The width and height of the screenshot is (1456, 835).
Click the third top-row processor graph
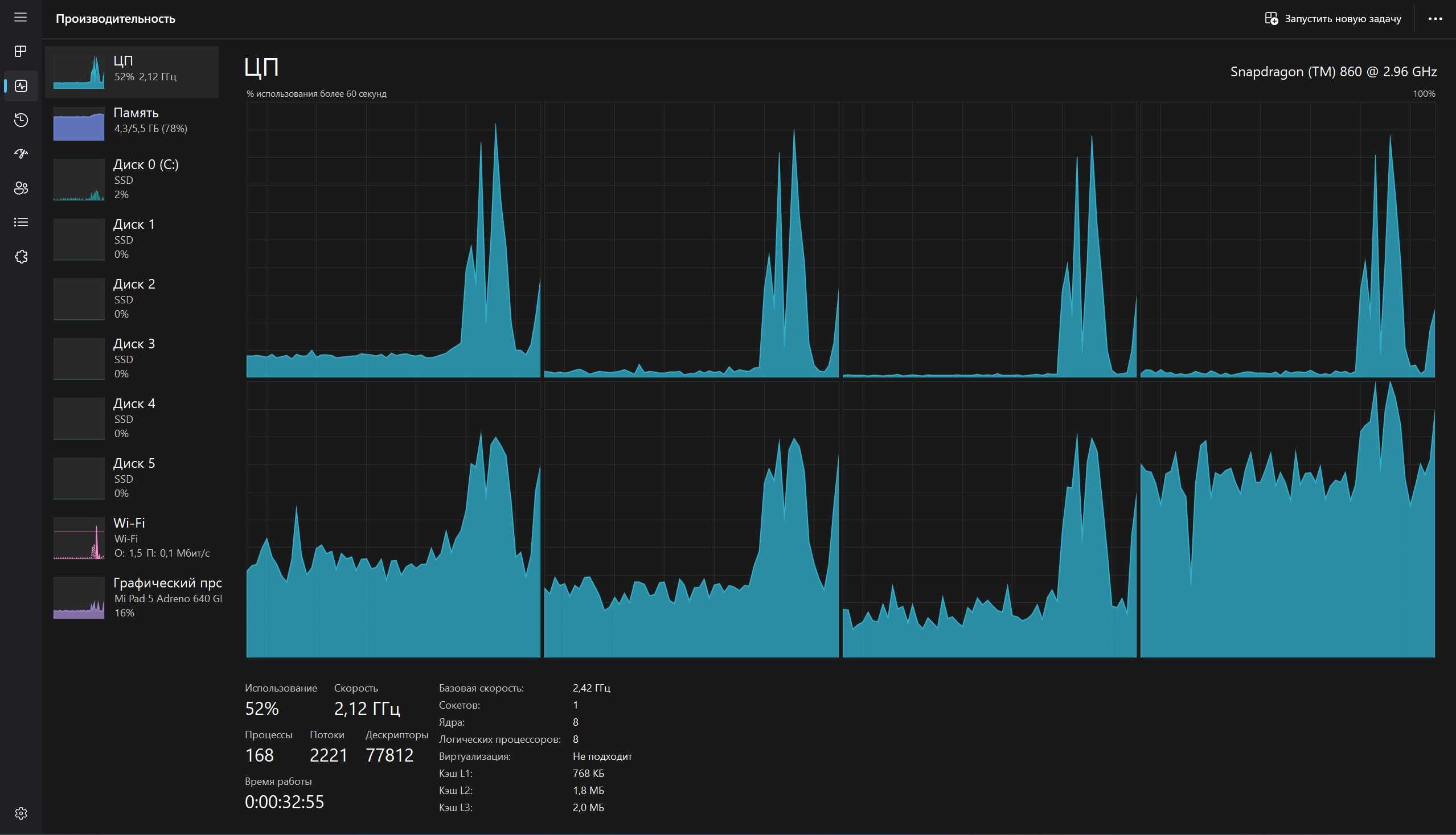(989, 240)
